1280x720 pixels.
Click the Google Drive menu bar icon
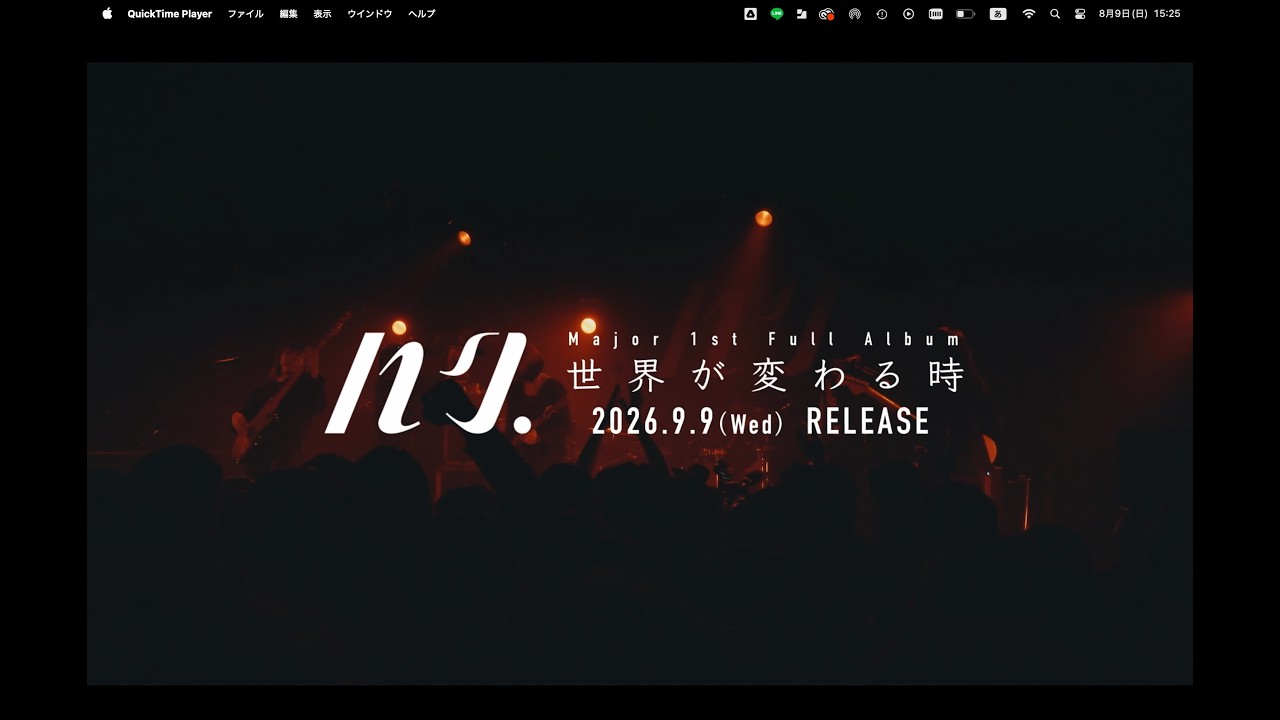point(750,14)
